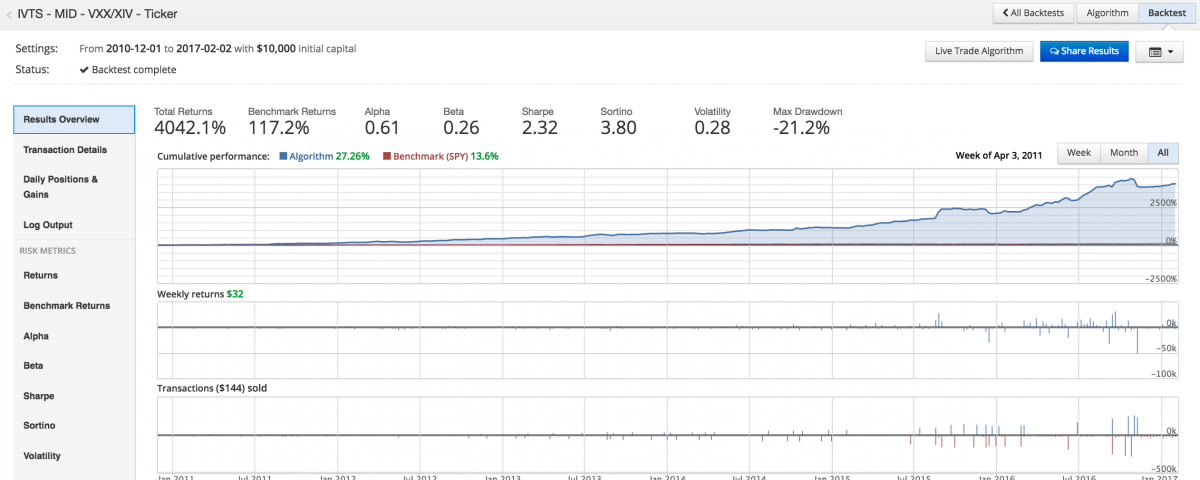Viewport: 1200px width, 480px height.
Task: Click the red Benchmark (SPY) legend swatch
Action: (388, 157)
